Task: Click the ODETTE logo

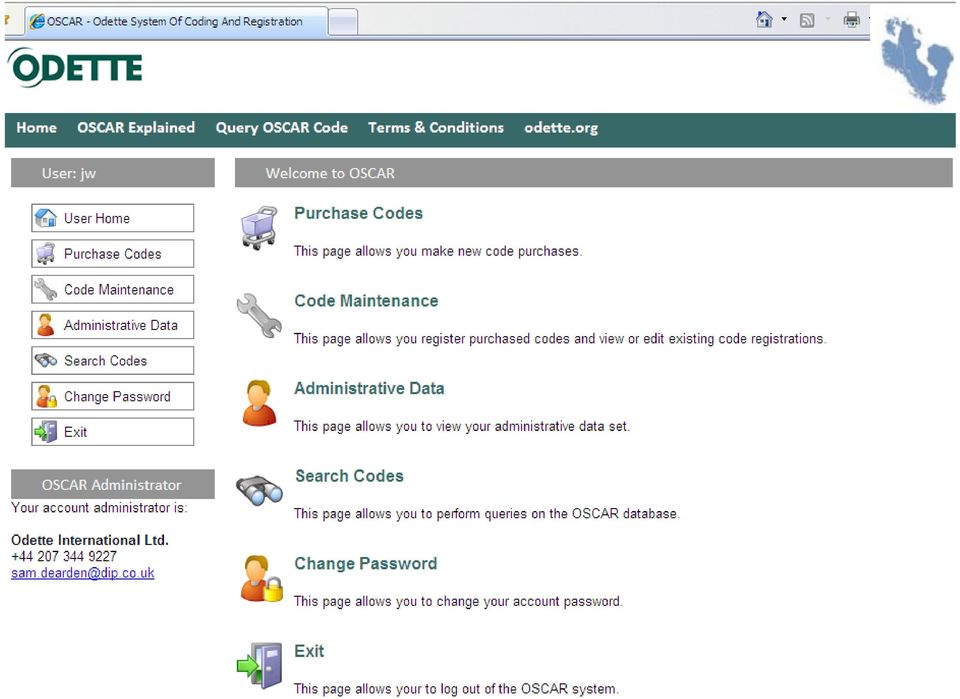Action: (75, 67)
